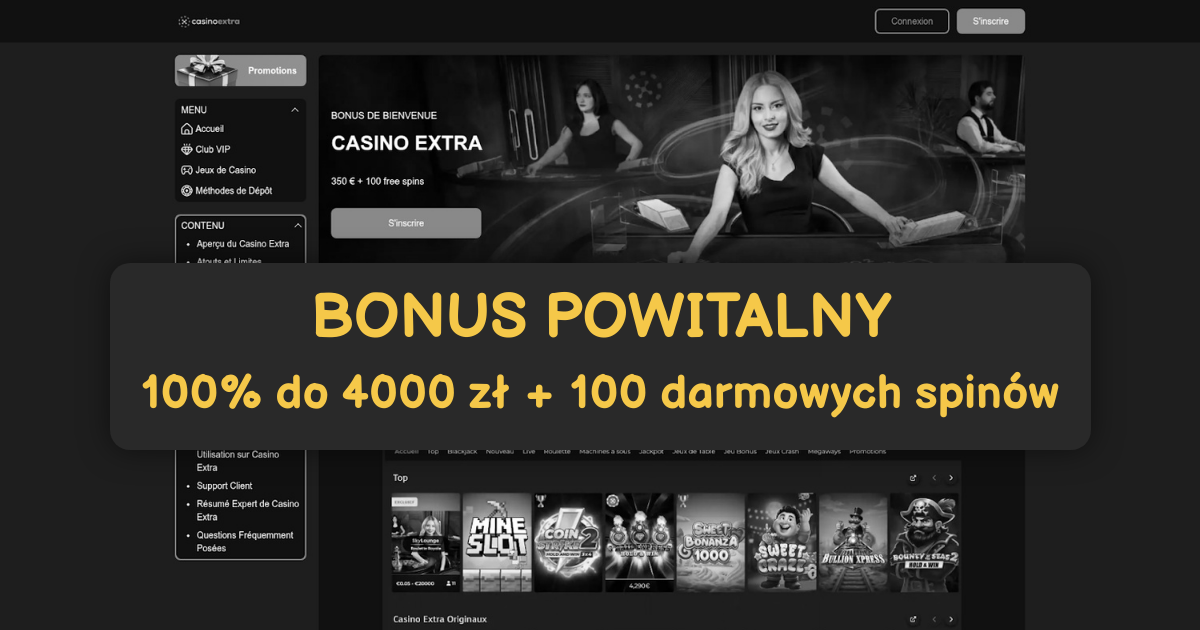1200x630 pixels.
Task: Click the S'inscrire button in header
Action: (x=990, y=21)
